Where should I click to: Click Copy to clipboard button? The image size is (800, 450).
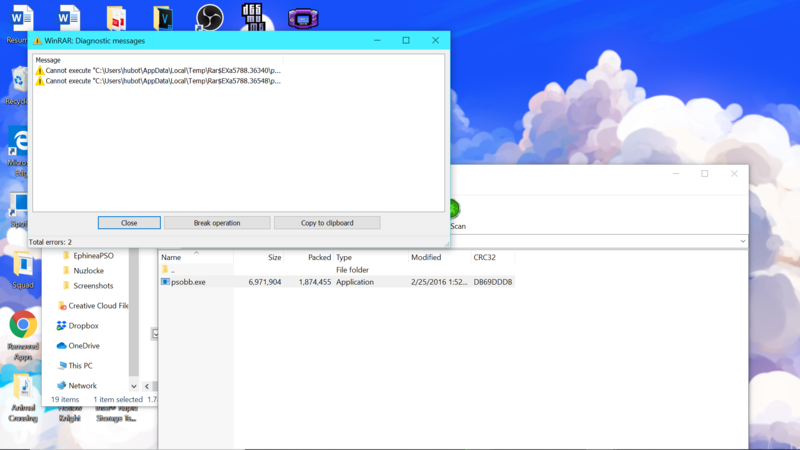[x=327, y=223]
